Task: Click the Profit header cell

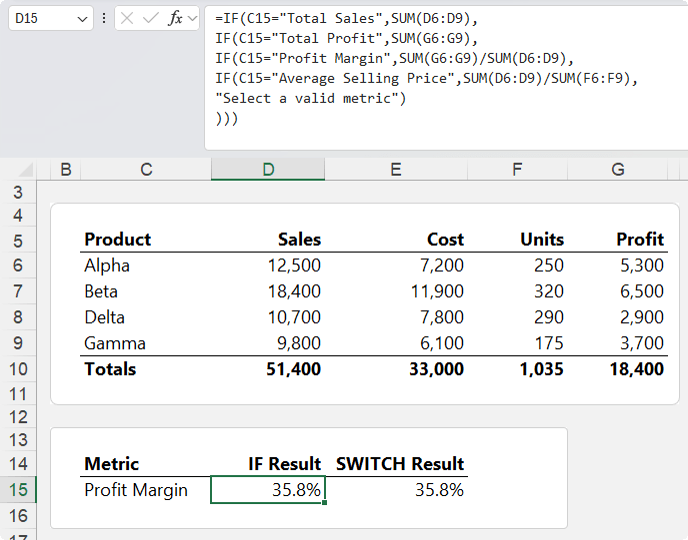Action: coord(618,240)
